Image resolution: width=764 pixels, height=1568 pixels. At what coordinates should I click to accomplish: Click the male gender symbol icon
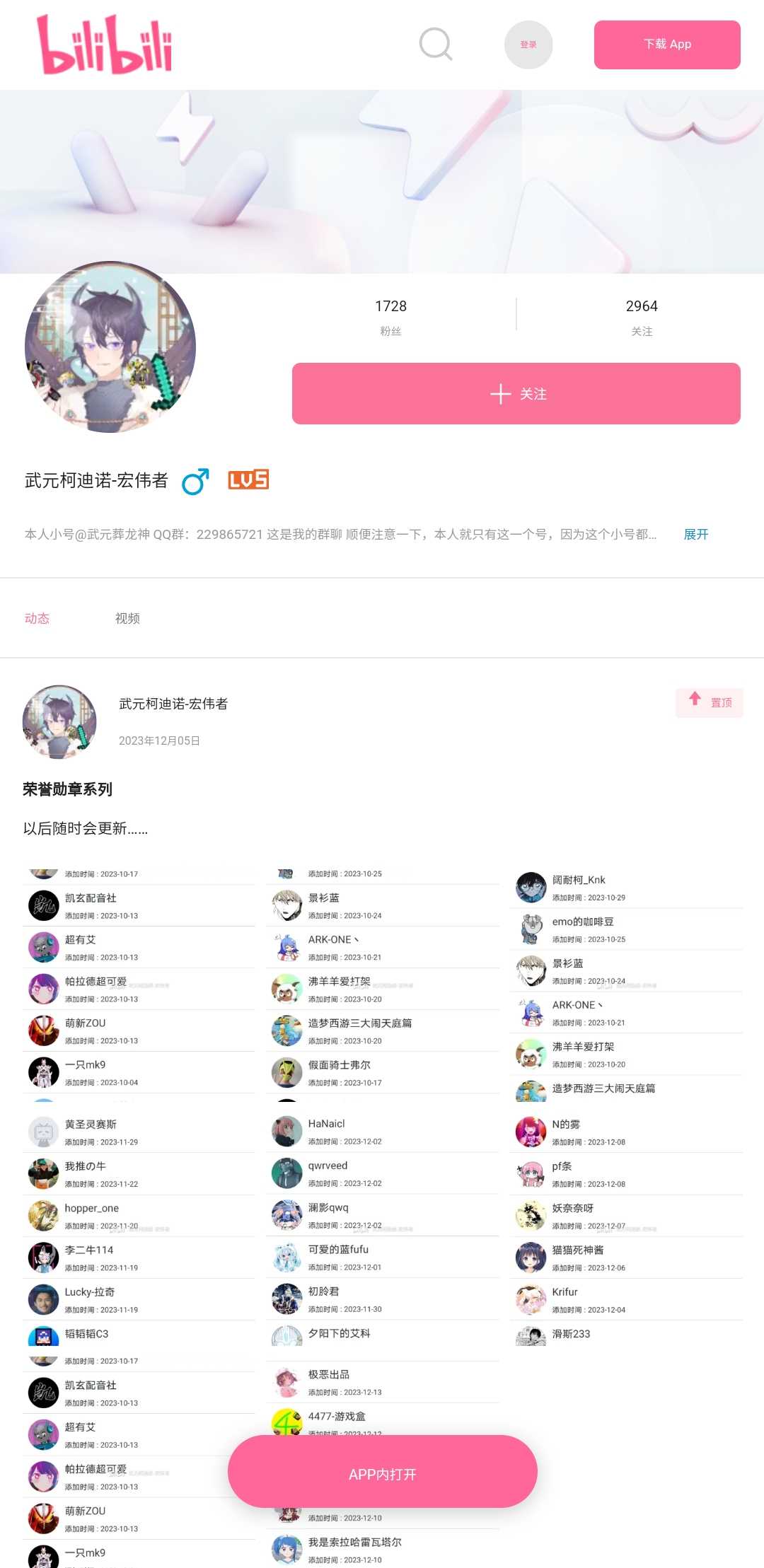coord(196,481)
